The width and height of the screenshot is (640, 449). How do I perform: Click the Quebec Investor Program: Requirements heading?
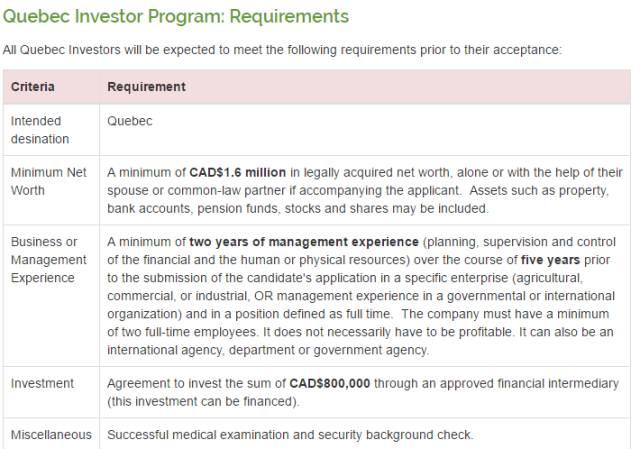tap(176, 17)
